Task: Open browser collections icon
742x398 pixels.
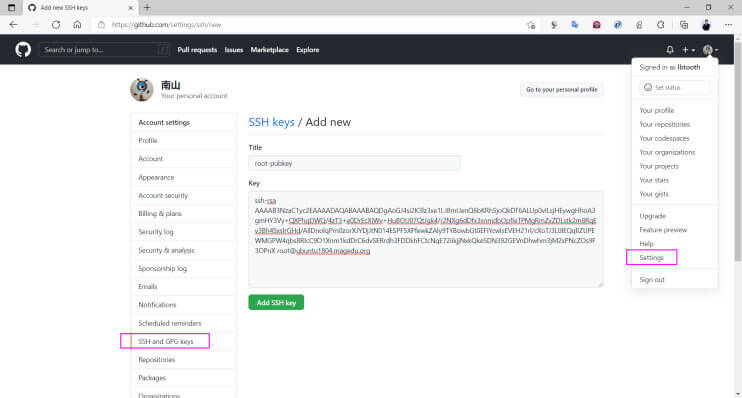Action: coord(684,25)
